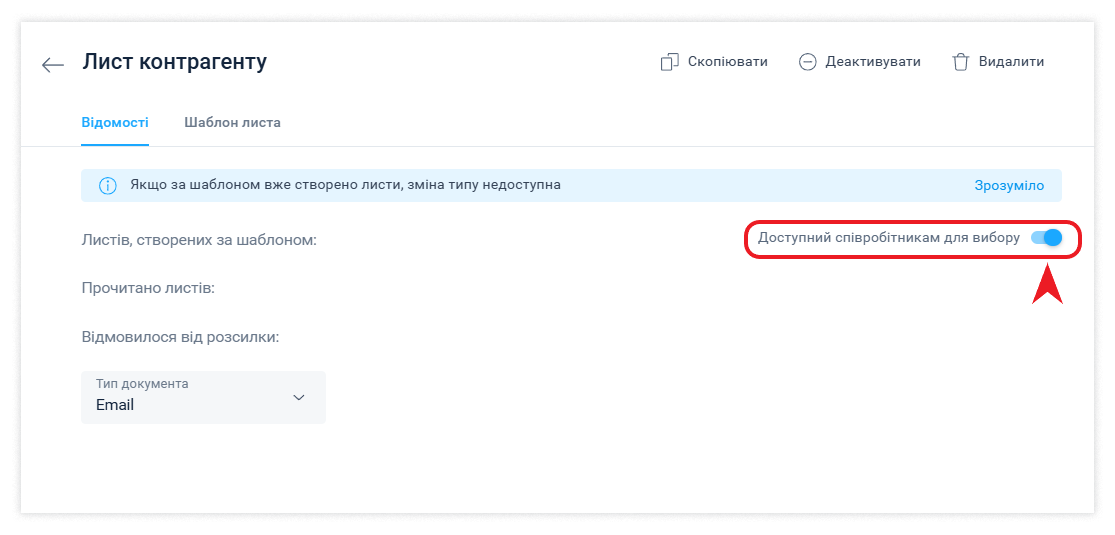Expand the Тип документа chevron arrow
1115x535 pixels.
(298, 397)
